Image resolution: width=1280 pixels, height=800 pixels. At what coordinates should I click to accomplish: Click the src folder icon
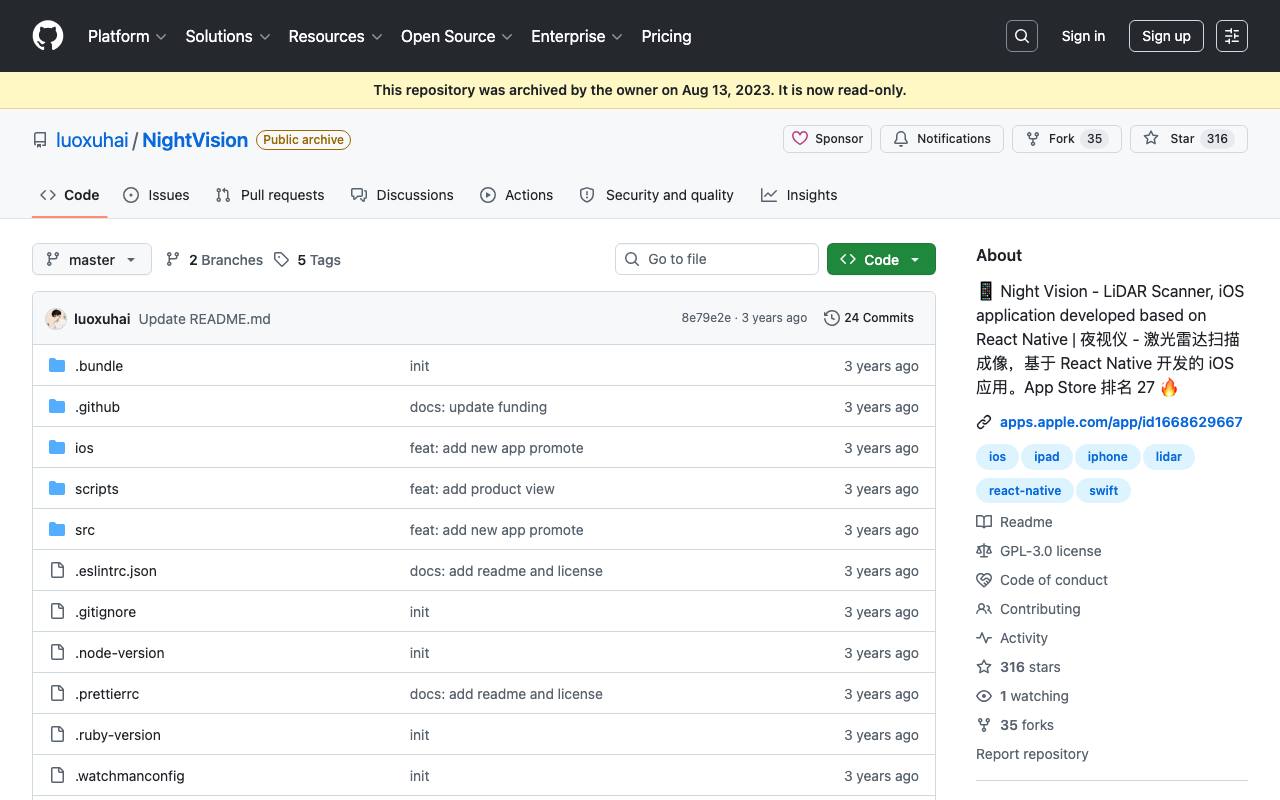point(57,530)
